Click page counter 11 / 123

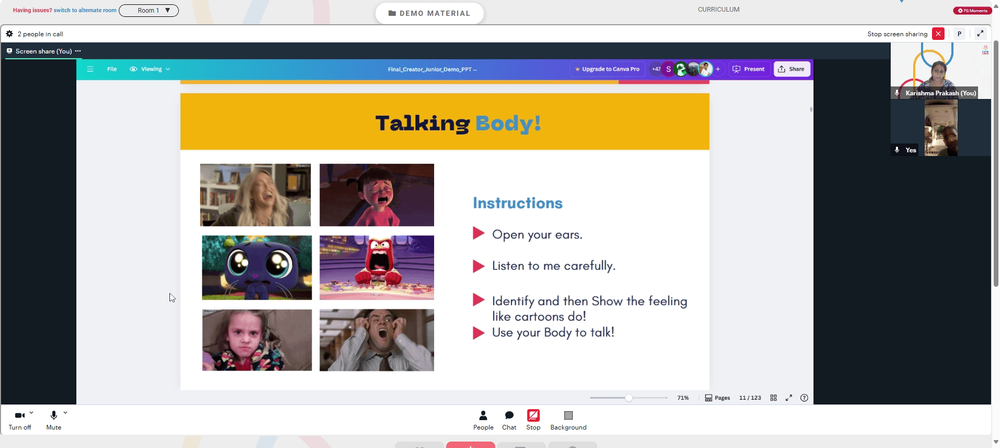click(x=750, y=398)
